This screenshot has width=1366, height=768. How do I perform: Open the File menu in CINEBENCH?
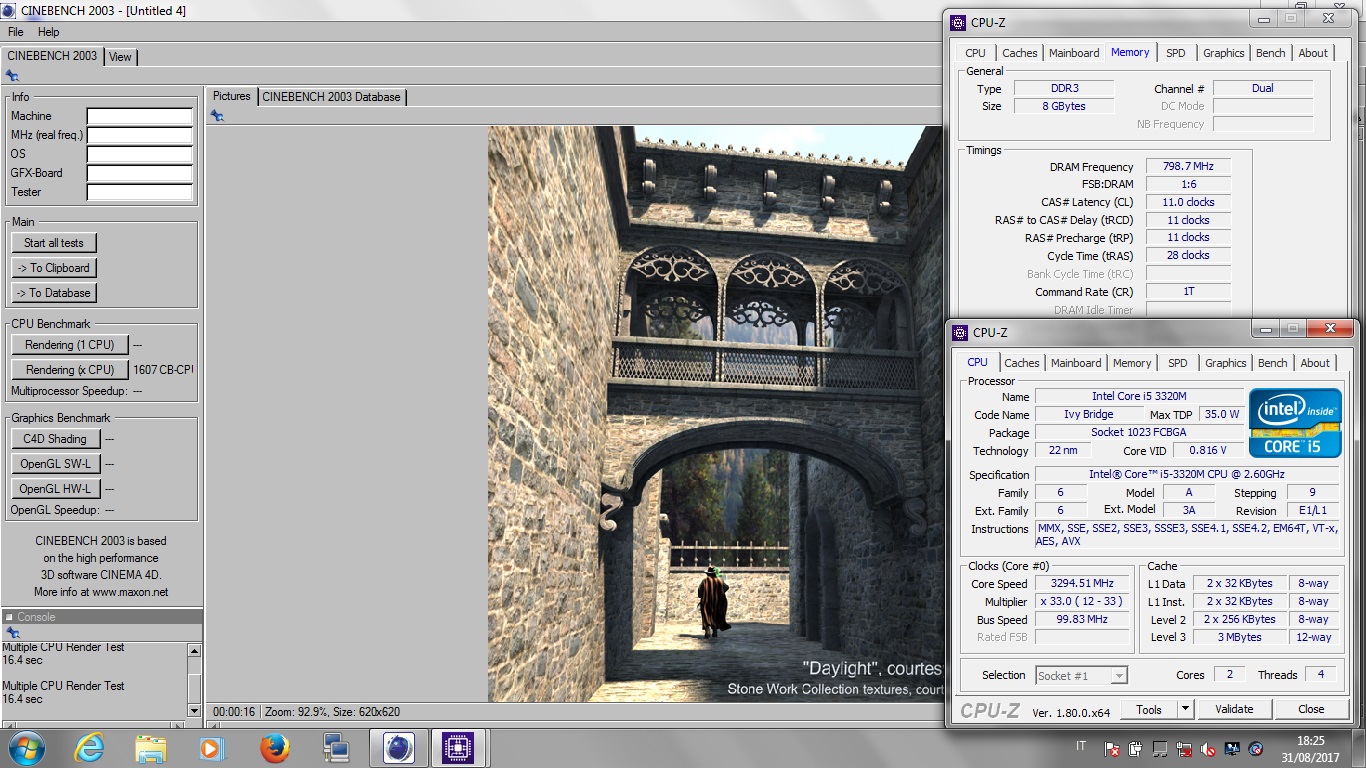pyautogui.click(x=16, y=32)
